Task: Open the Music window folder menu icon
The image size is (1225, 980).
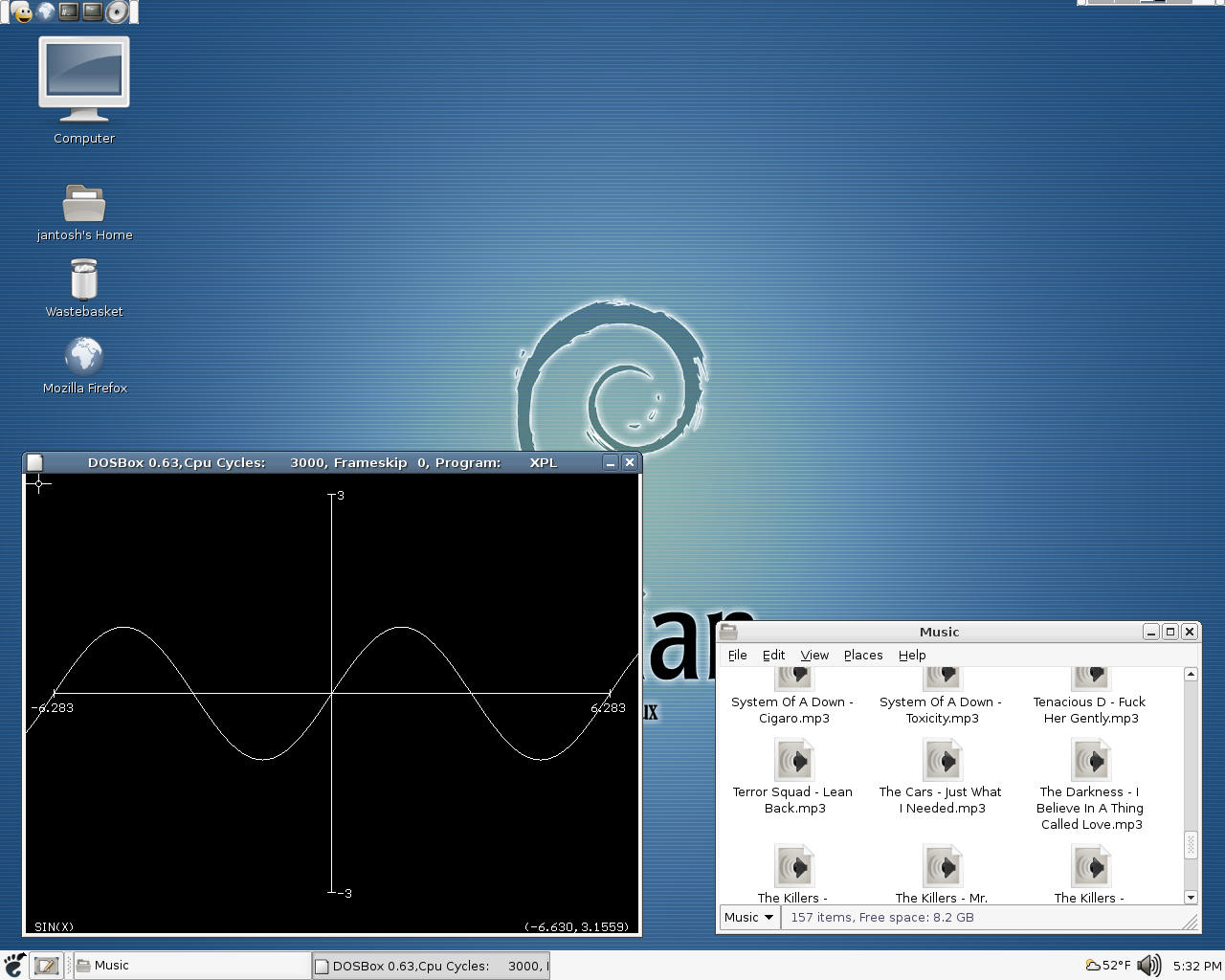Action: pos(728,632)
